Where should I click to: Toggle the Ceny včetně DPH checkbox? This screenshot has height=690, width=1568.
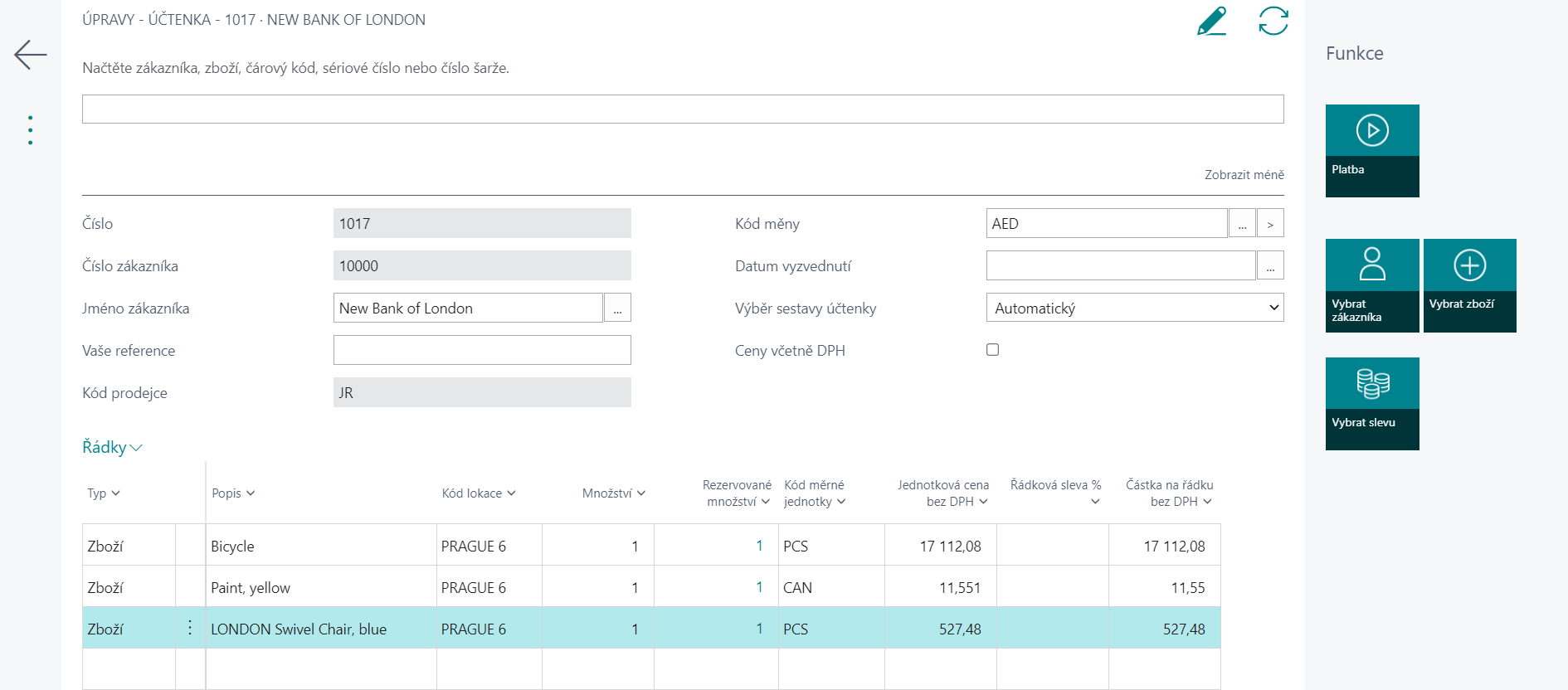tap(992, 350)
